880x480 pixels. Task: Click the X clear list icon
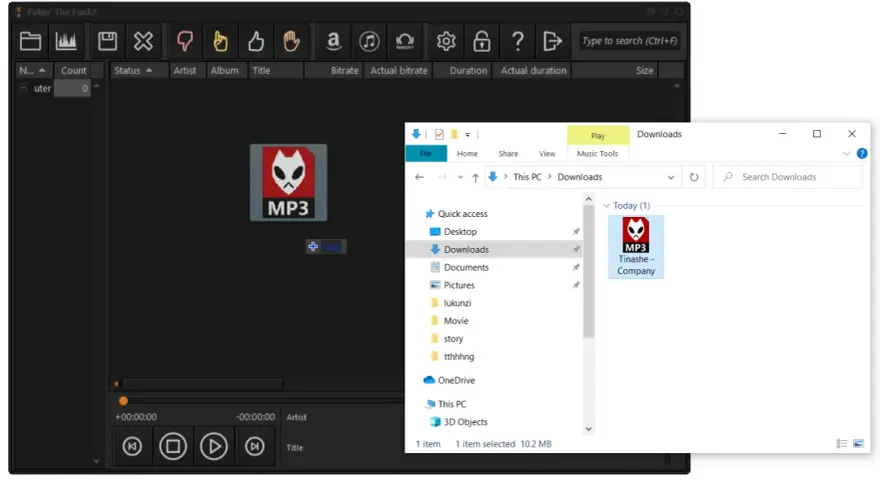(143, 41)
